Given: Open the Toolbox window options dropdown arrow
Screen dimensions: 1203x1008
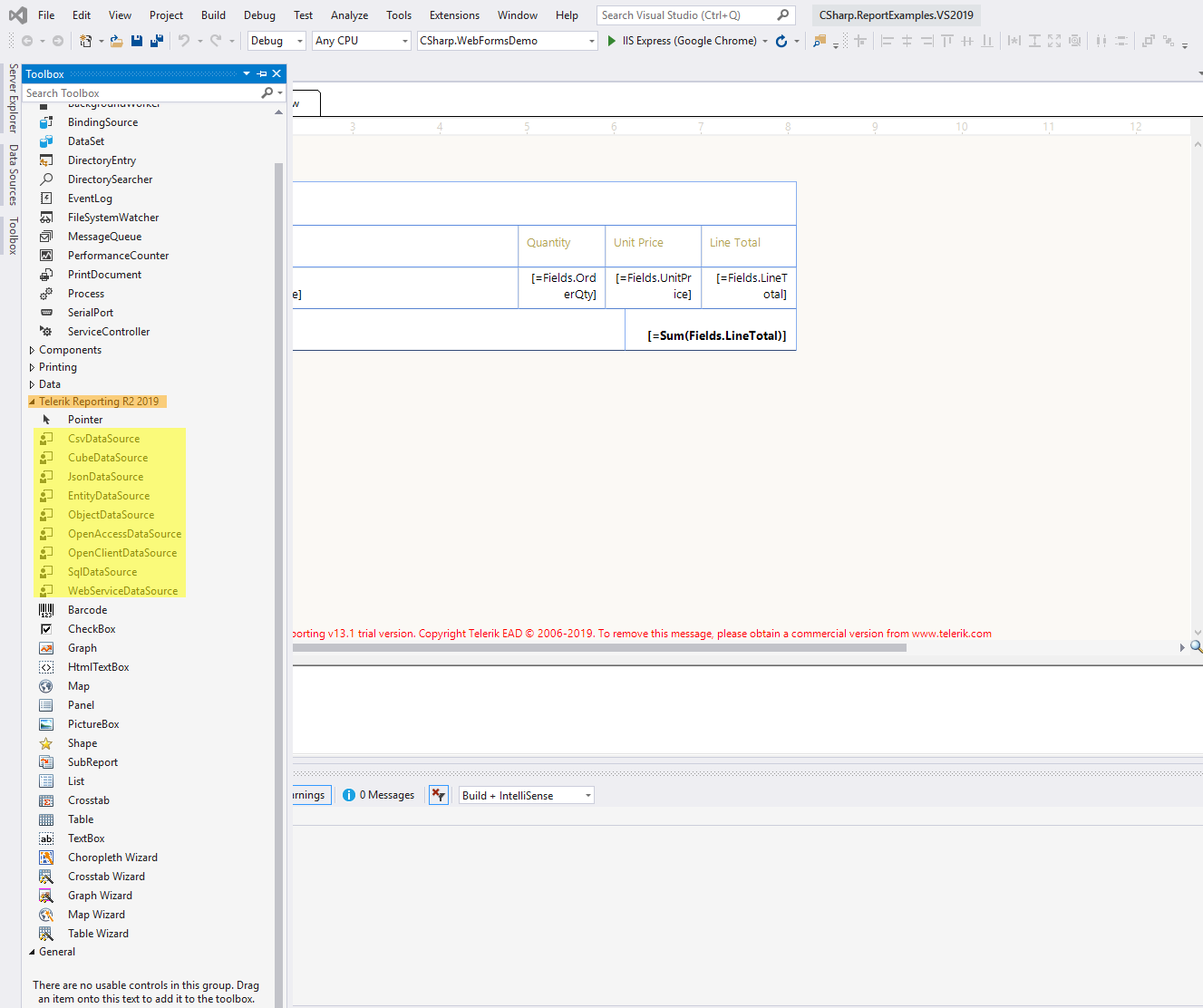Looking at the screenshot, I should click(x=246, y=73).
